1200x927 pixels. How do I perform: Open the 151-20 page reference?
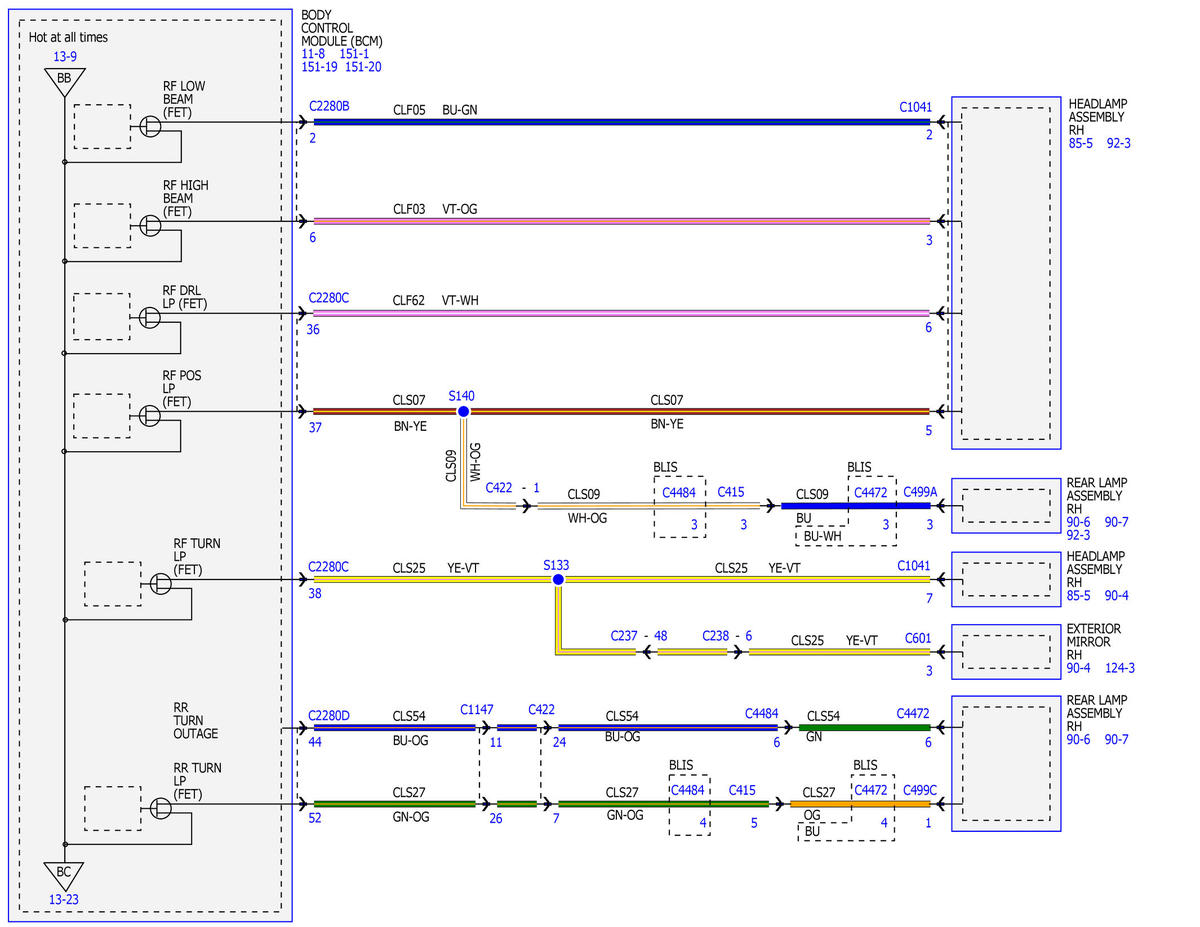tap(364, 67)
